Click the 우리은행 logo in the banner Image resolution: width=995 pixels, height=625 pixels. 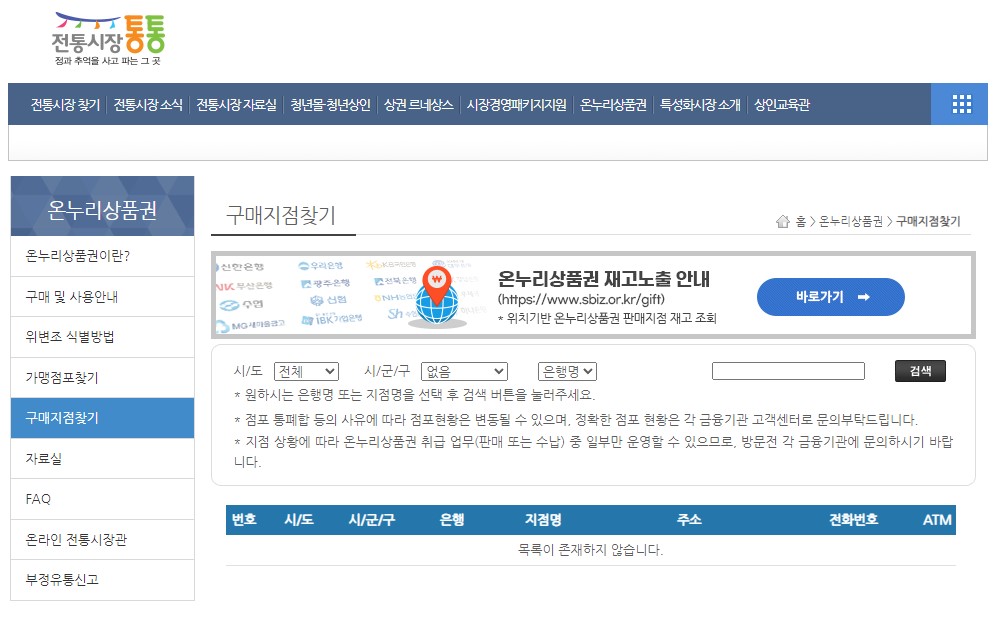tap(320, 267)
